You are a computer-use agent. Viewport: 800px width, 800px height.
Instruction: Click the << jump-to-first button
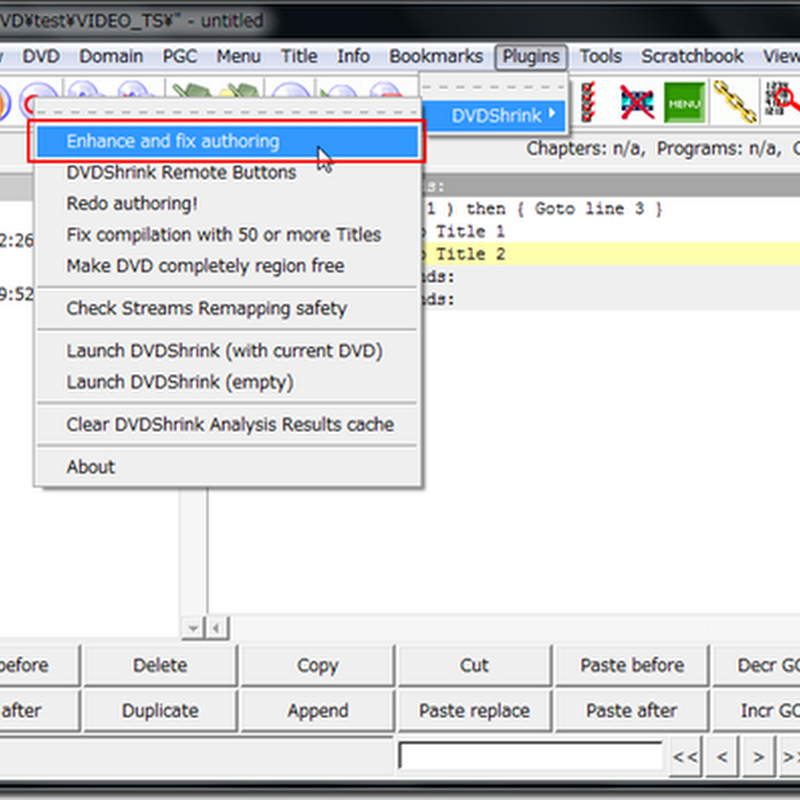685,757
